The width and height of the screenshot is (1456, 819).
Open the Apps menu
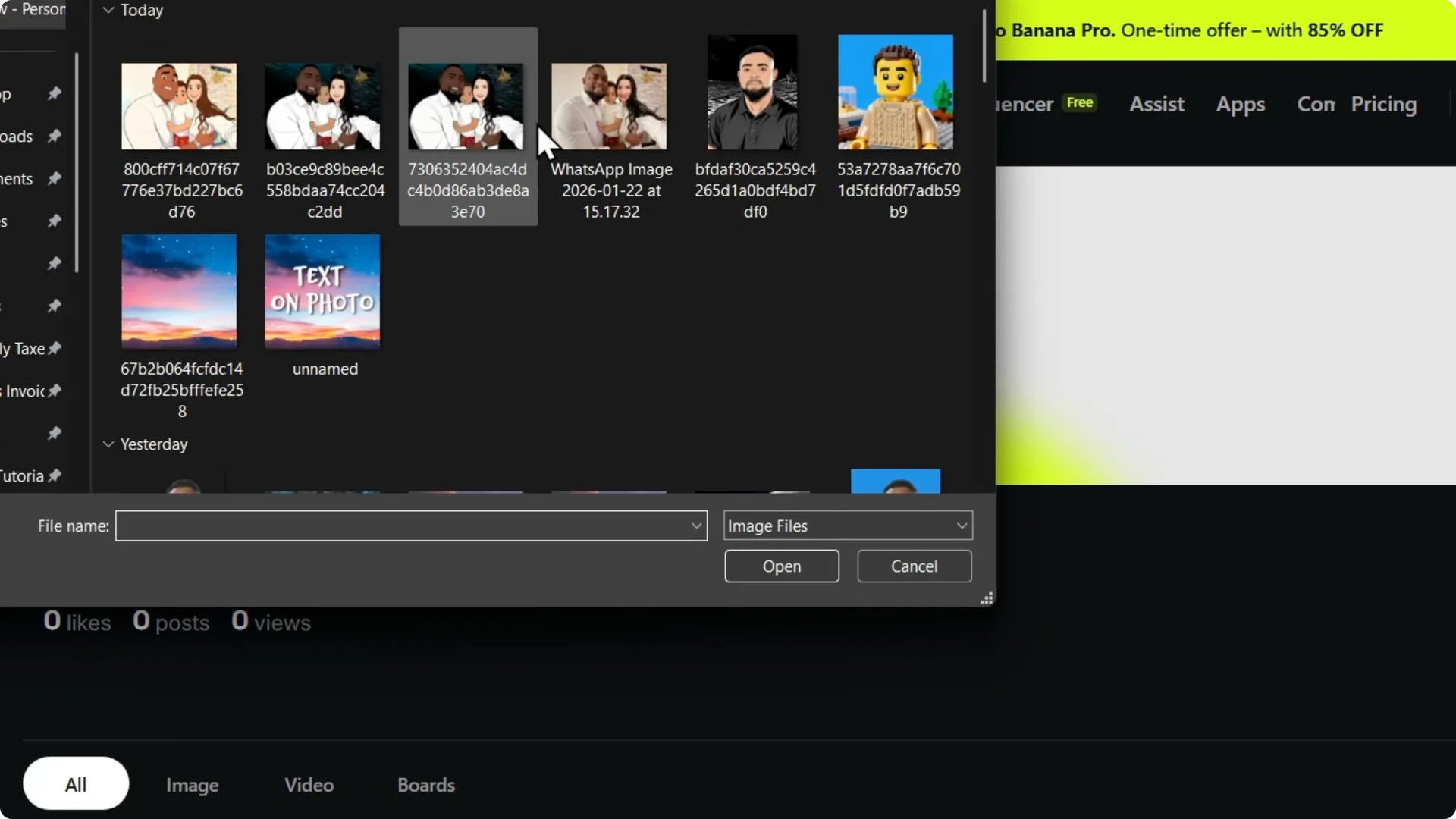point(1241,104)
